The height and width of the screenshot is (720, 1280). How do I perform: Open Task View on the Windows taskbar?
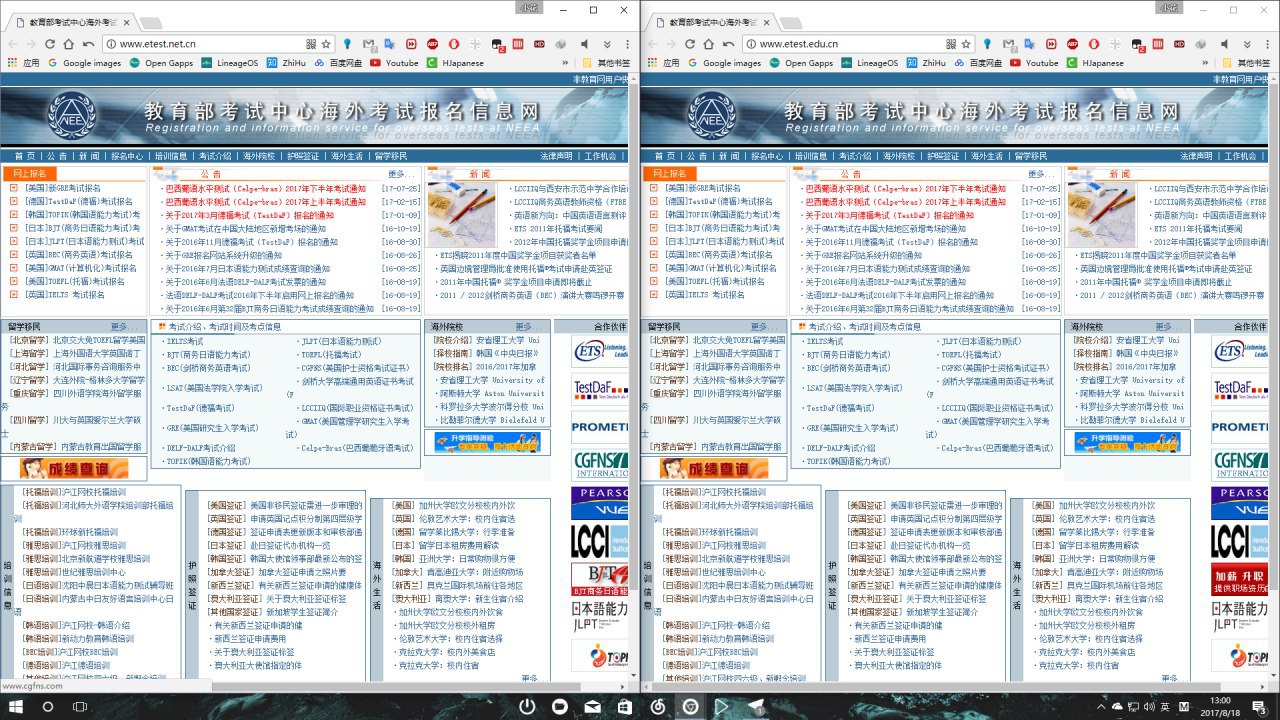80,706
